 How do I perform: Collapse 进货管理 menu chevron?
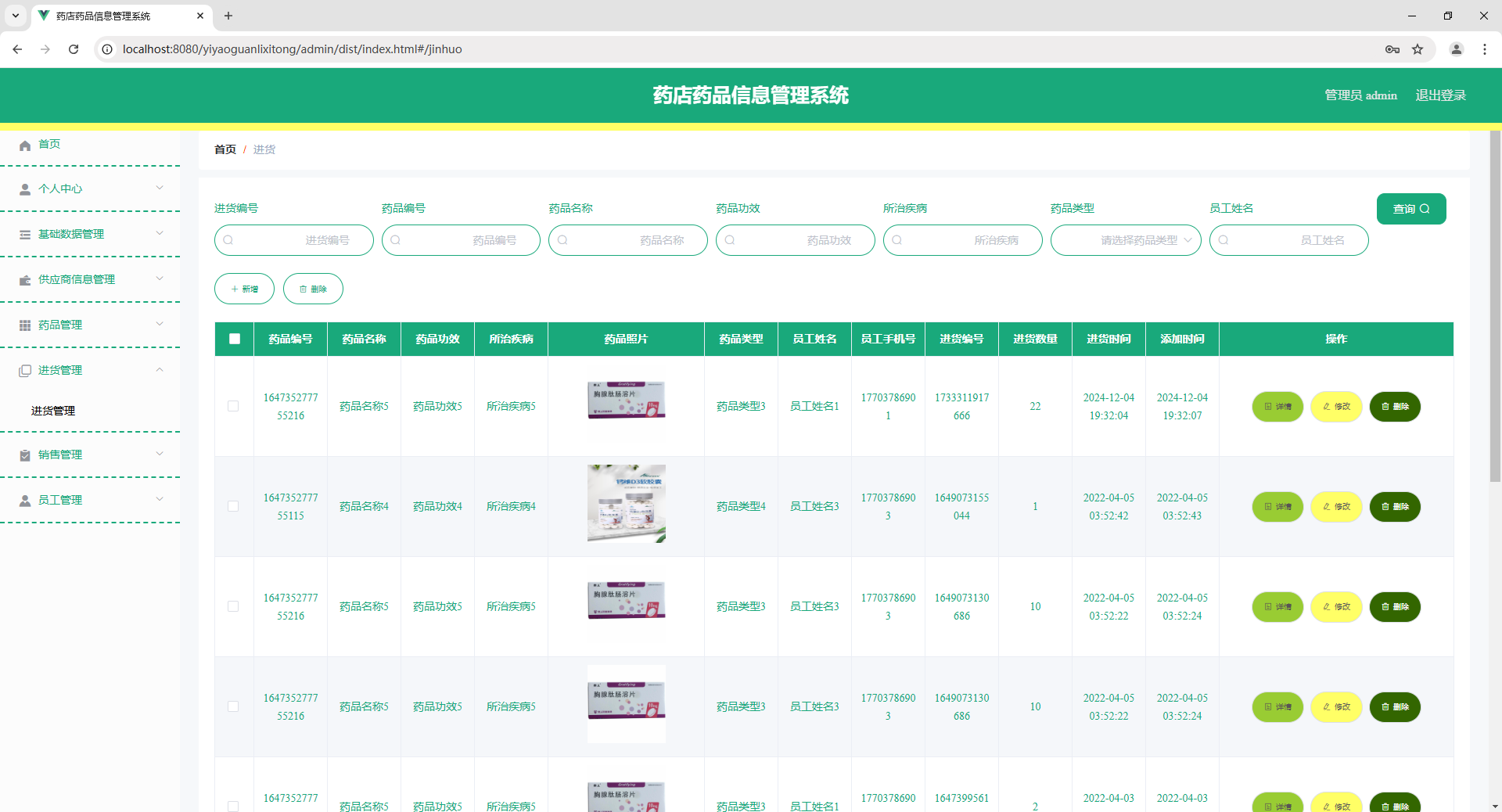160,369
